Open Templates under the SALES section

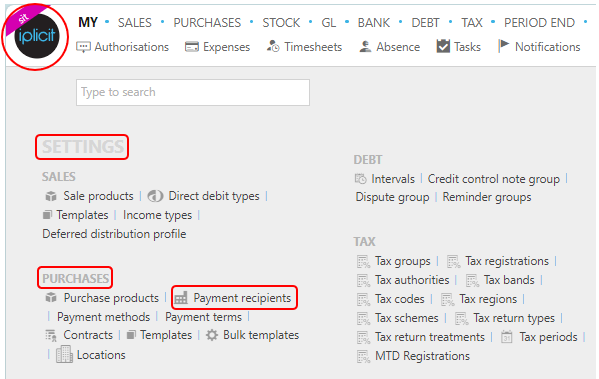pos(82,215)
